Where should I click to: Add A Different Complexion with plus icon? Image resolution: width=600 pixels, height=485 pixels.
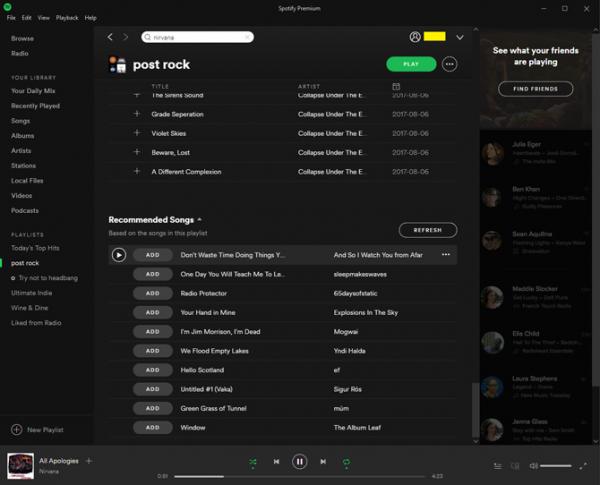pyautogui.click(x=137, y=171)
